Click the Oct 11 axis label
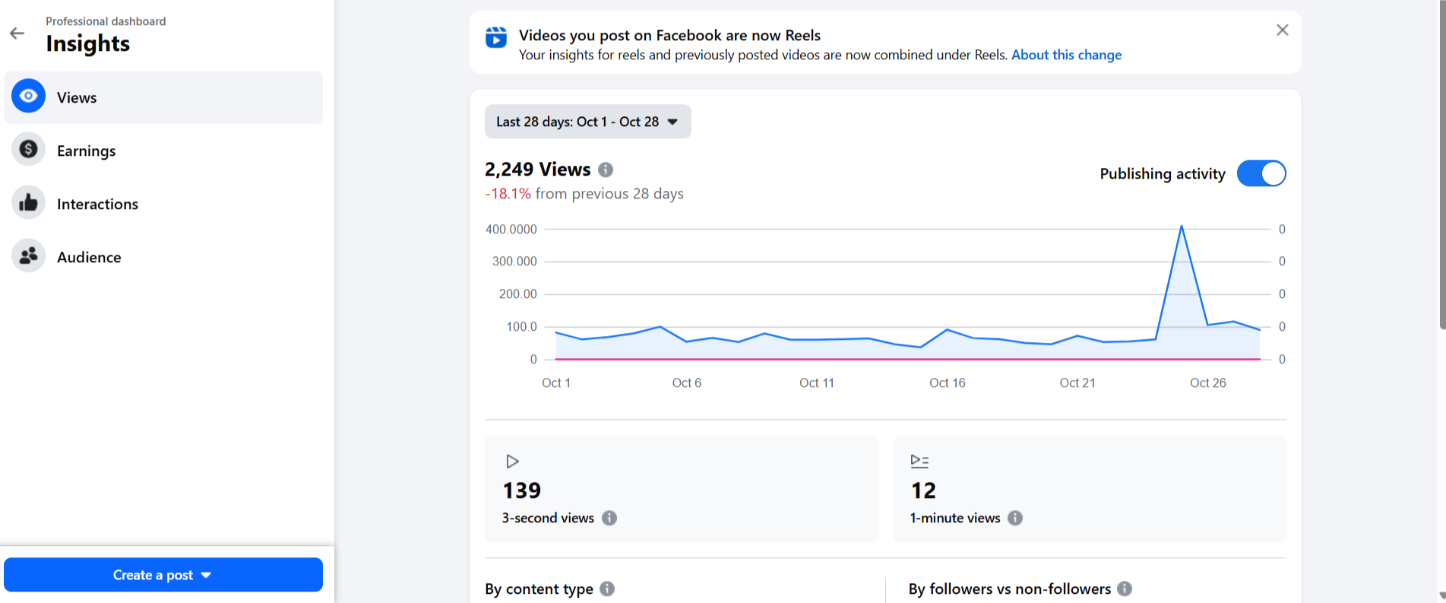The image size is (1446, 603). [x=817, y=383]
